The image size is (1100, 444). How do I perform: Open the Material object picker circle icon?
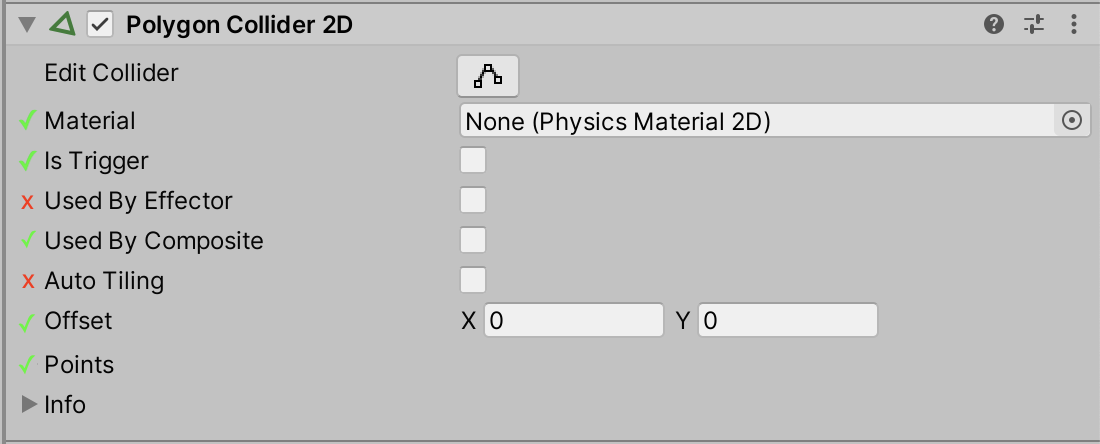[x=1071, y=121]
